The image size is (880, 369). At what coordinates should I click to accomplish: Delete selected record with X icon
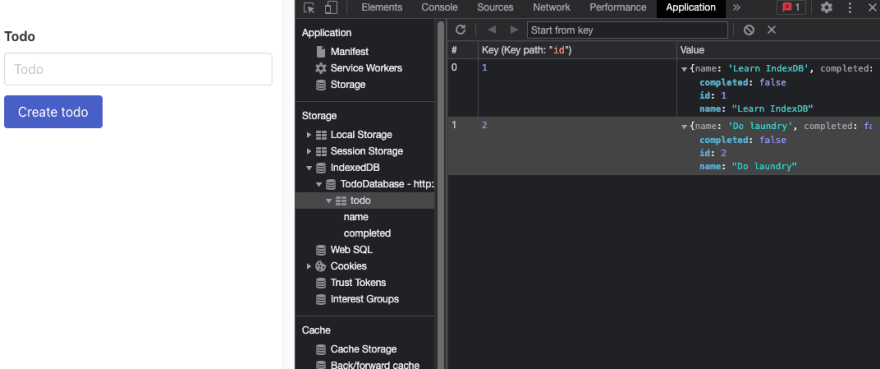coord(772,30)
